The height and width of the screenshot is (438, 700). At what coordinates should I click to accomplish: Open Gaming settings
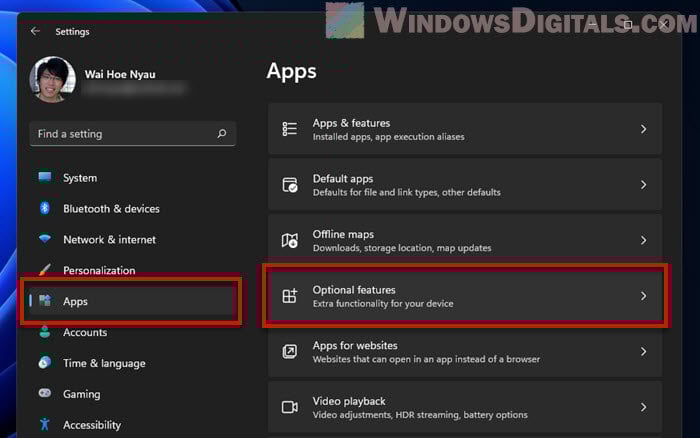click(x=82, y=394)
